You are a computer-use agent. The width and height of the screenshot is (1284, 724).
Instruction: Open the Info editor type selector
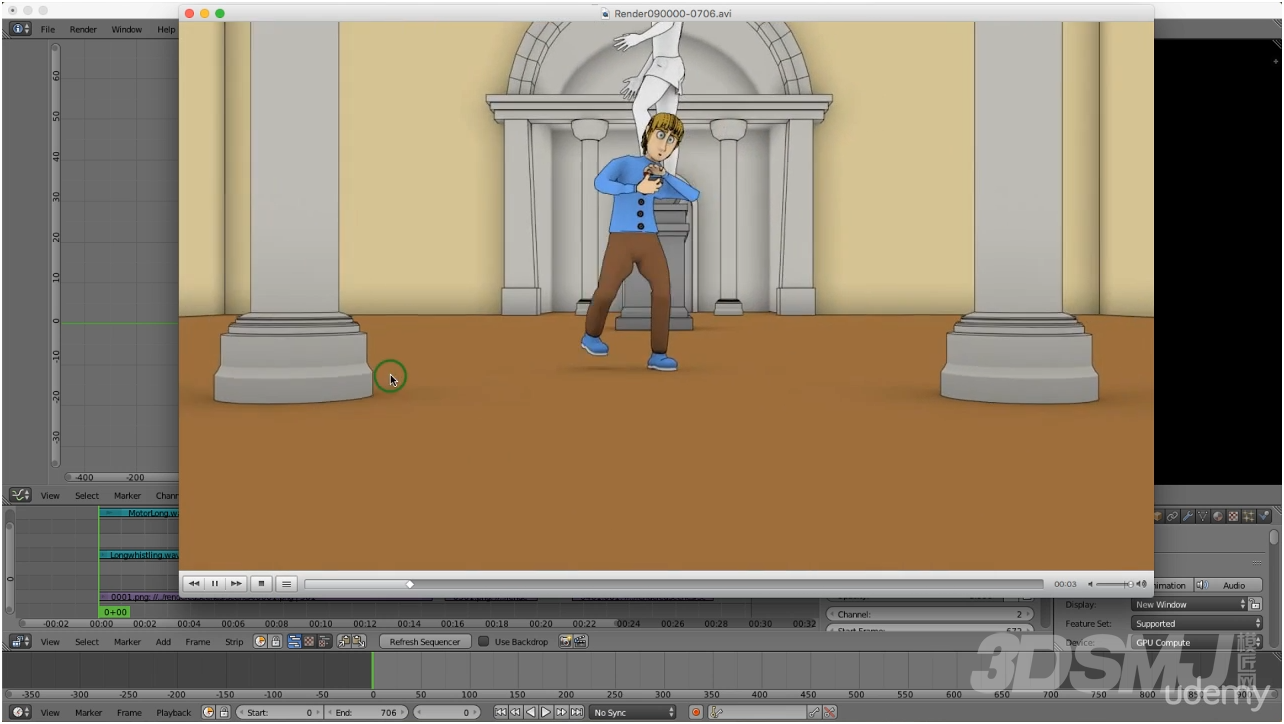(20, 29)
